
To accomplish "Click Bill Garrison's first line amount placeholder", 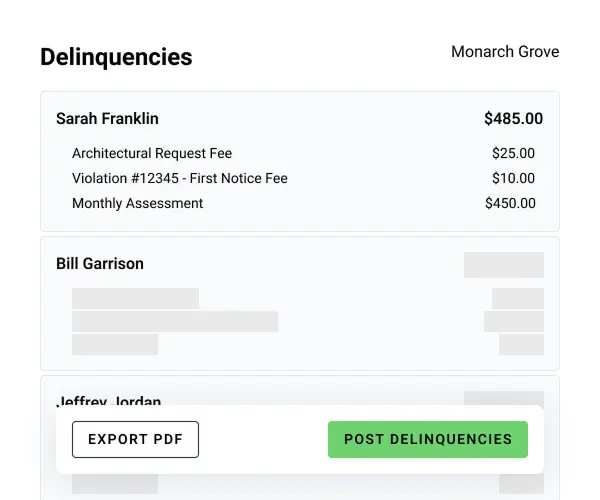I will [518, 298].
